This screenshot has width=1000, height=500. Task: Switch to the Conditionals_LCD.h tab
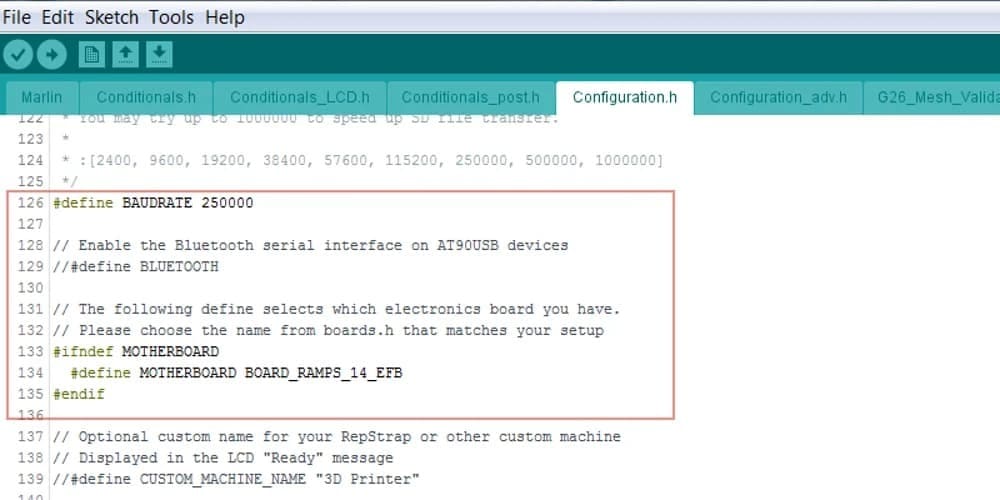tap(300, 98)
